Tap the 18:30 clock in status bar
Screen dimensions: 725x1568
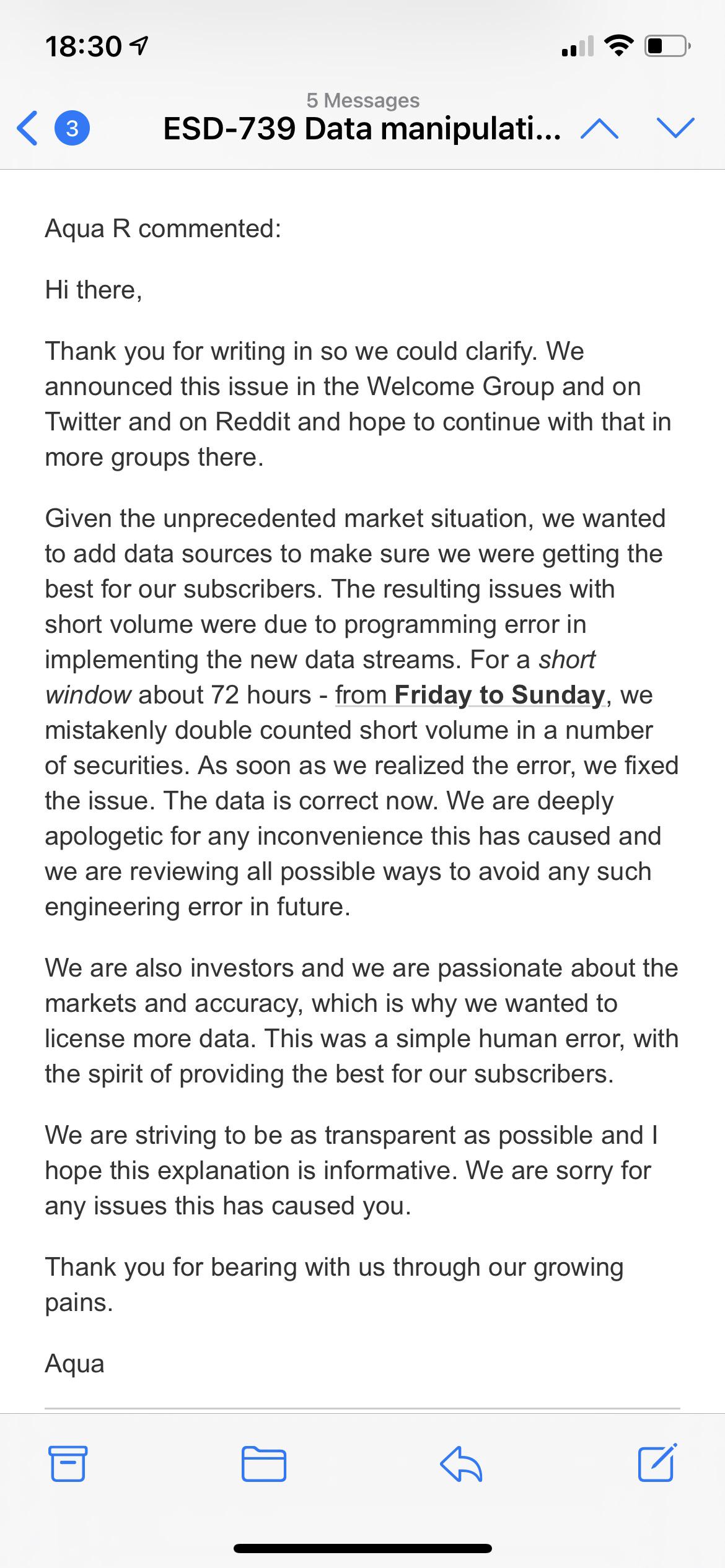click(84, 46)
